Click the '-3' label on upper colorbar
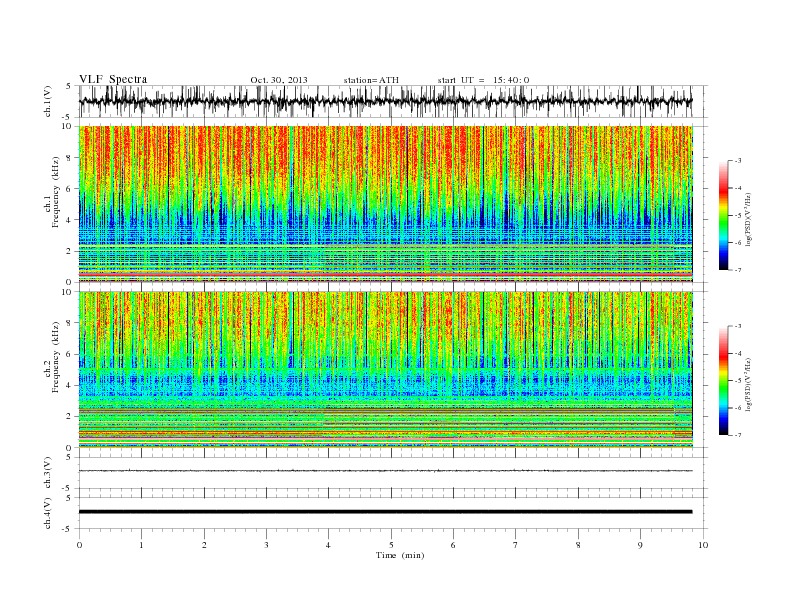The image size is (792, 612). pos(737,161)
